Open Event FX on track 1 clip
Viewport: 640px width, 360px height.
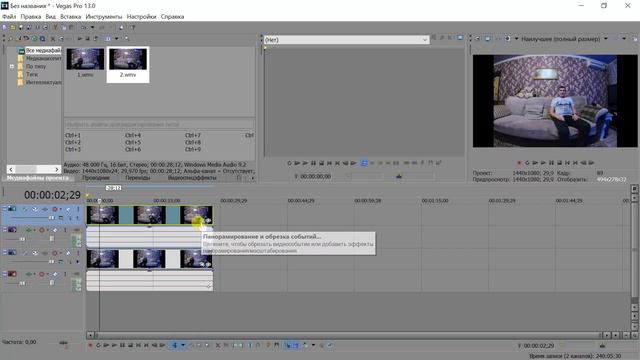208,220
